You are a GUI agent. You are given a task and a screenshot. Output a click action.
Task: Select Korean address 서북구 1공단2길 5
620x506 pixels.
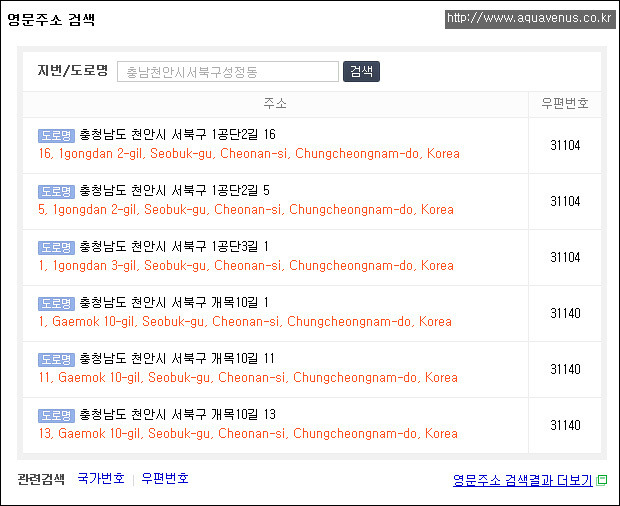tap(174, 191)
